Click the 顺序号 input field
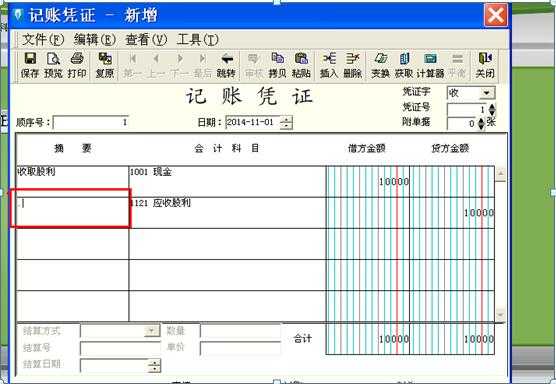This screenshot has height=384, width=556. [x=91, y=123]
